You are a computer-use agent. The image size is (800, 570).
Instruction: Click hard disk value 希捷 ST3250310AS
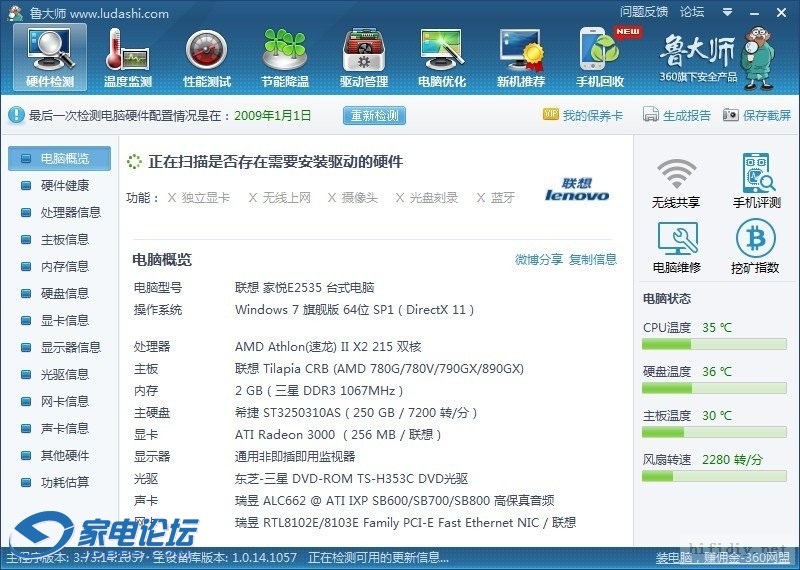(x=356, y=413)
